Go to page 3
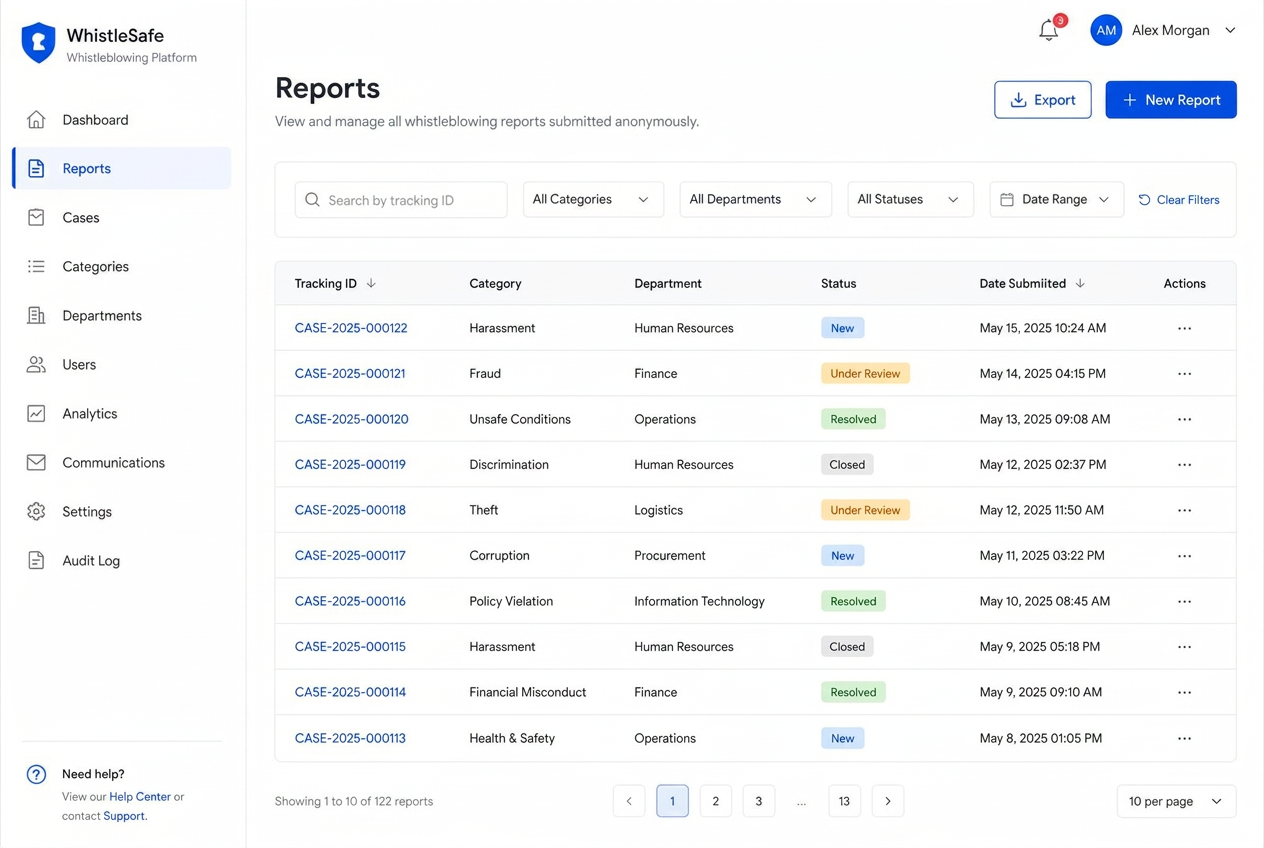Screen dimensions: 1264x848 [x=758, y=801]
